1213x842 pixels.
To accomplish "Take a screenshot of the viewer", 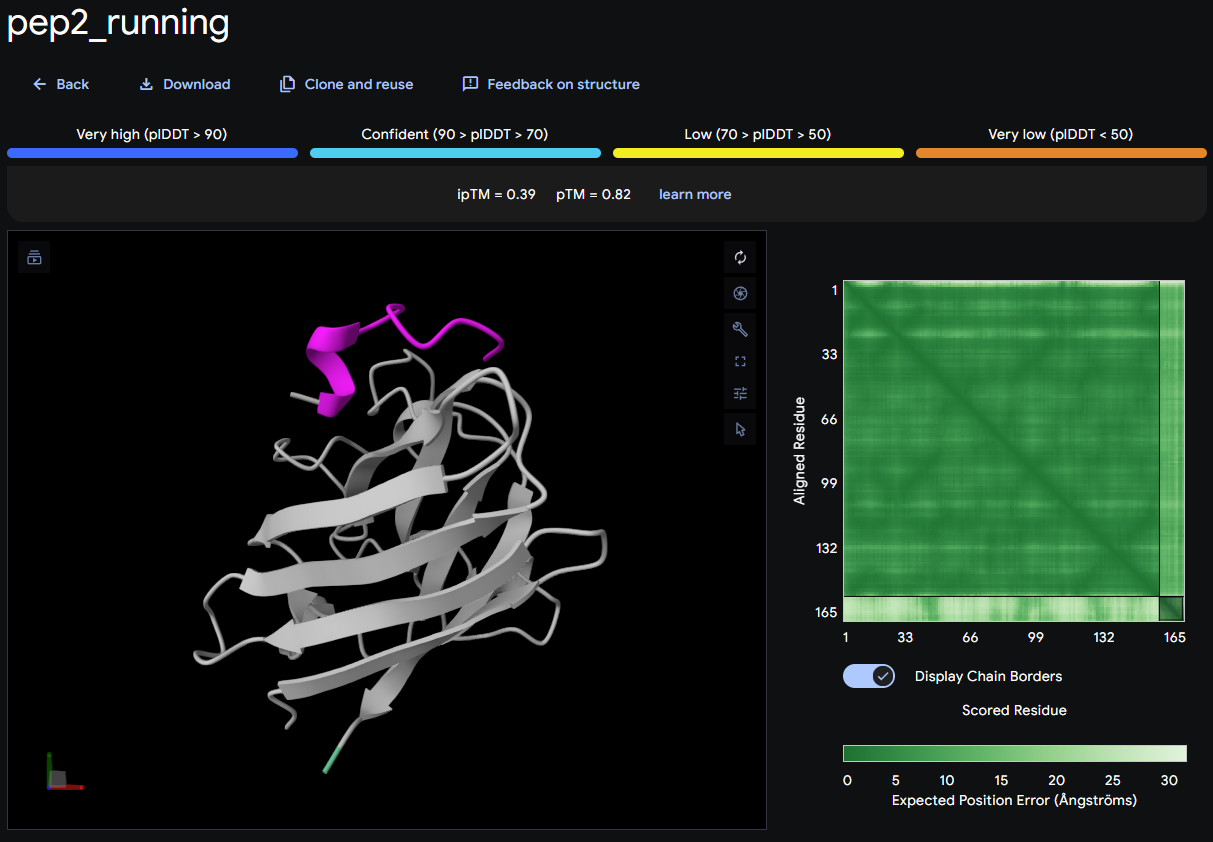I will 740,293.
